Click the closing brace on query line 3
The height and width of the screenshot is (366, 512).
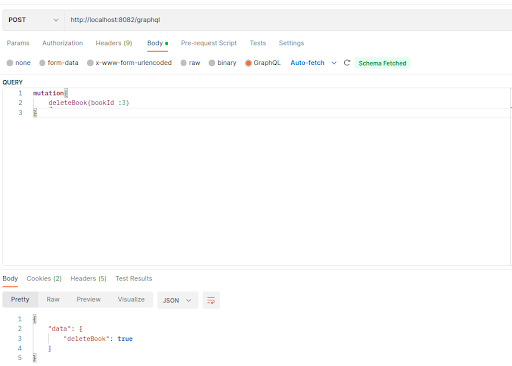(35, 113)
